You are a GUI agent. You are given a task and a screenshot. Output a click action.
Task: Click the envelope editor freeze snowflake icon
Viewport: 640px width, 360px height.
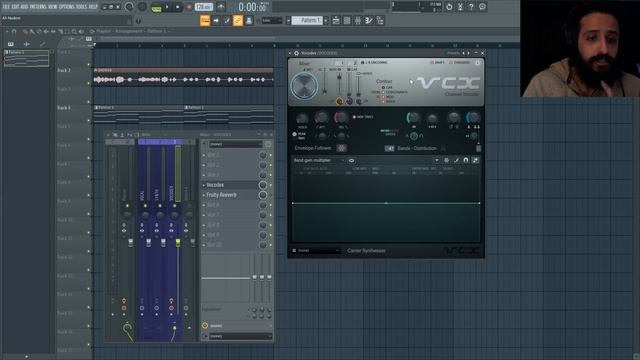pyautogui.click(x=447, y=160)
